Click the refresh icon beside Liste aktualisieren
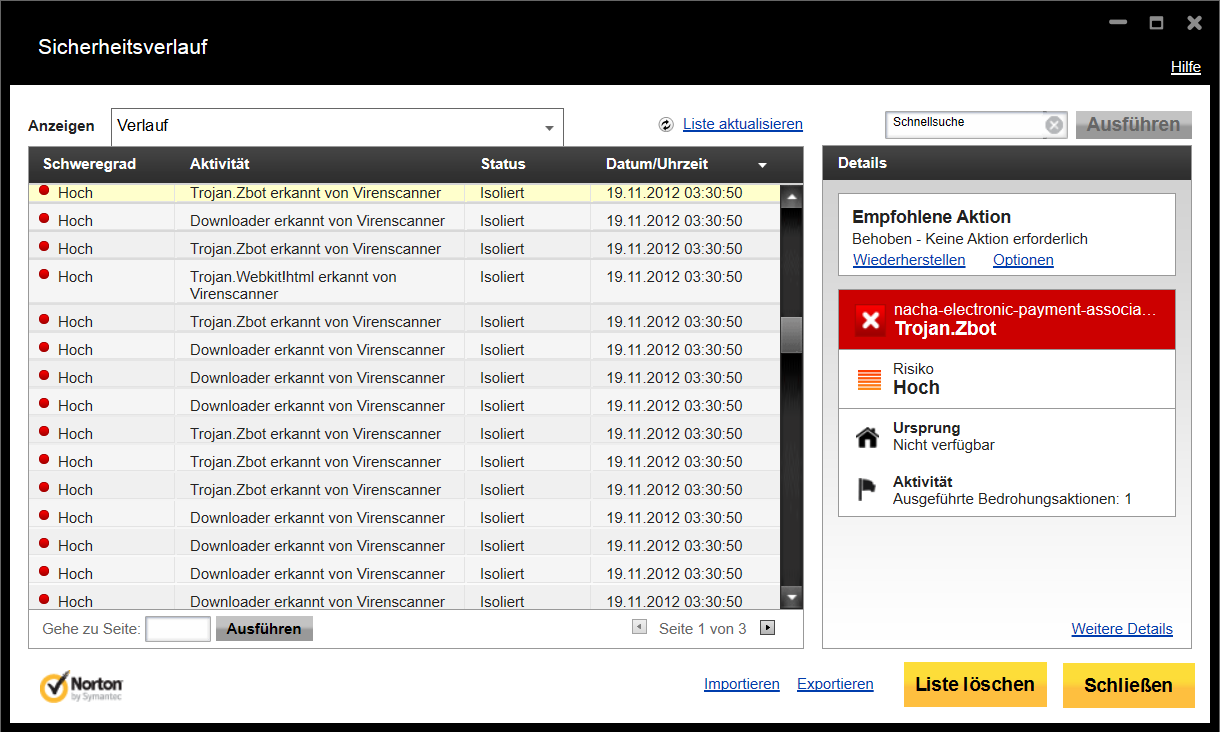 (x=666, y=125)
